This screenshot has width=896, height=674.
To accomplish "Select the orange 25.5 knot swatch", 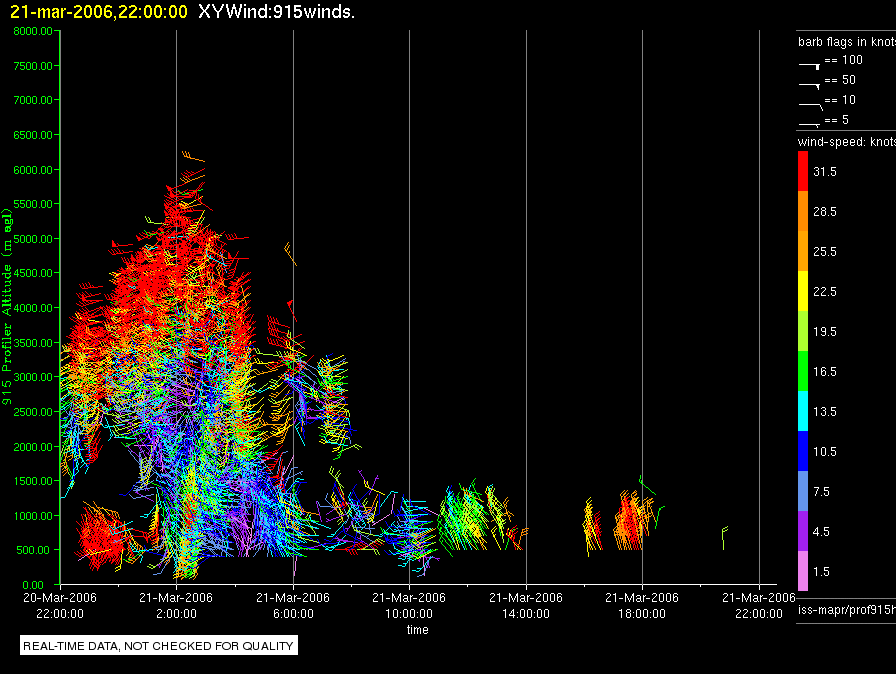I will [803, 251].
